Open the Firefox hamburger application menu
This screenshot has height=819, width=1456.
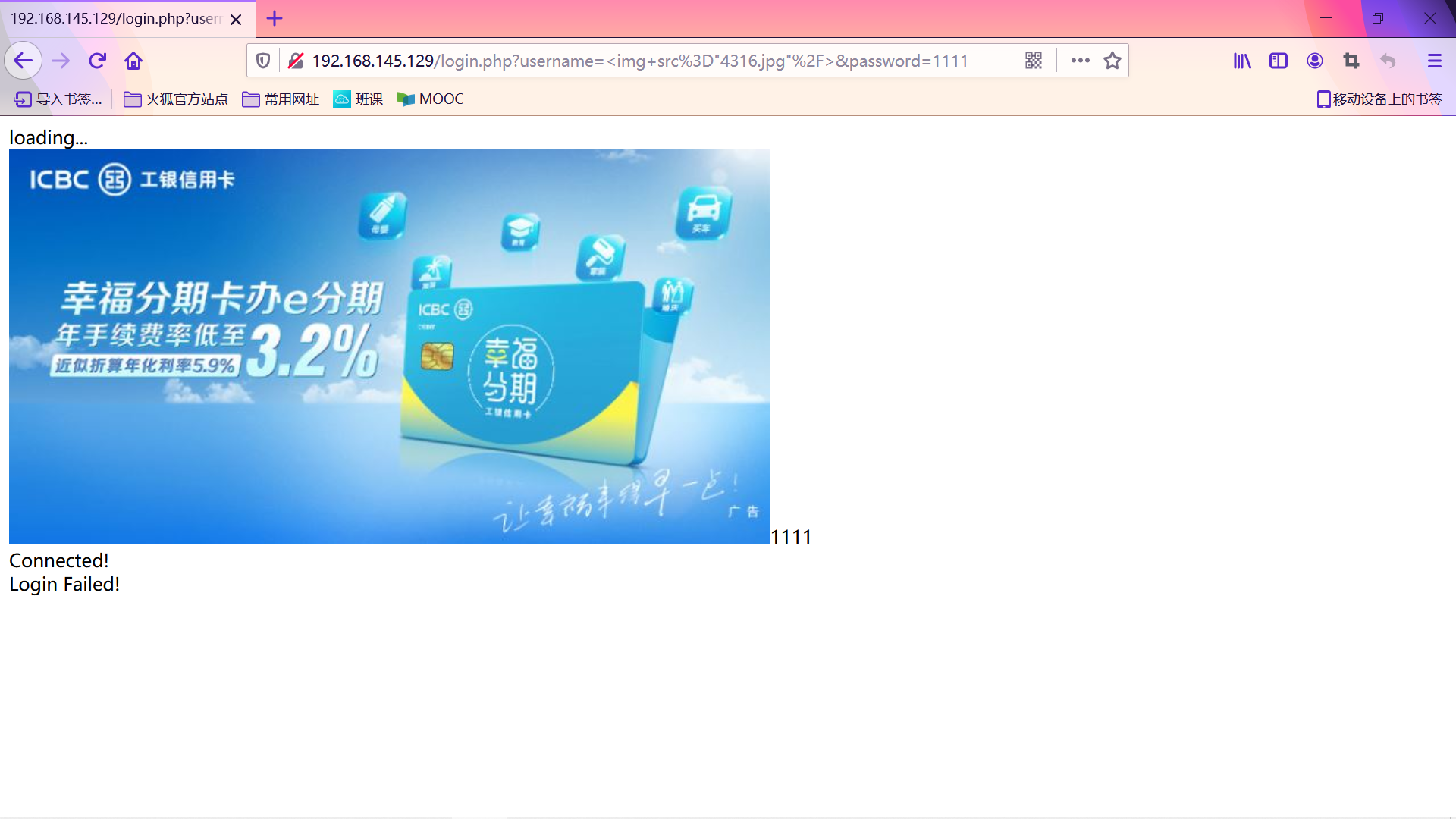point(1434,61)
